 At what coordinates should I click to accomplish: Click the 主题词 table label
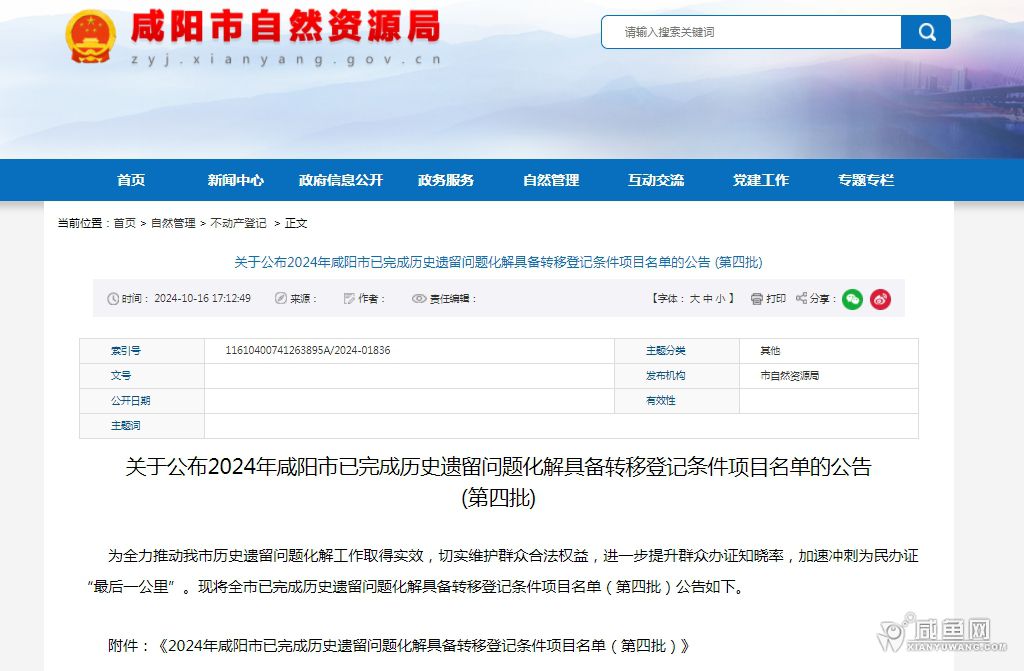pyautogui.click(x=125, y=426)
